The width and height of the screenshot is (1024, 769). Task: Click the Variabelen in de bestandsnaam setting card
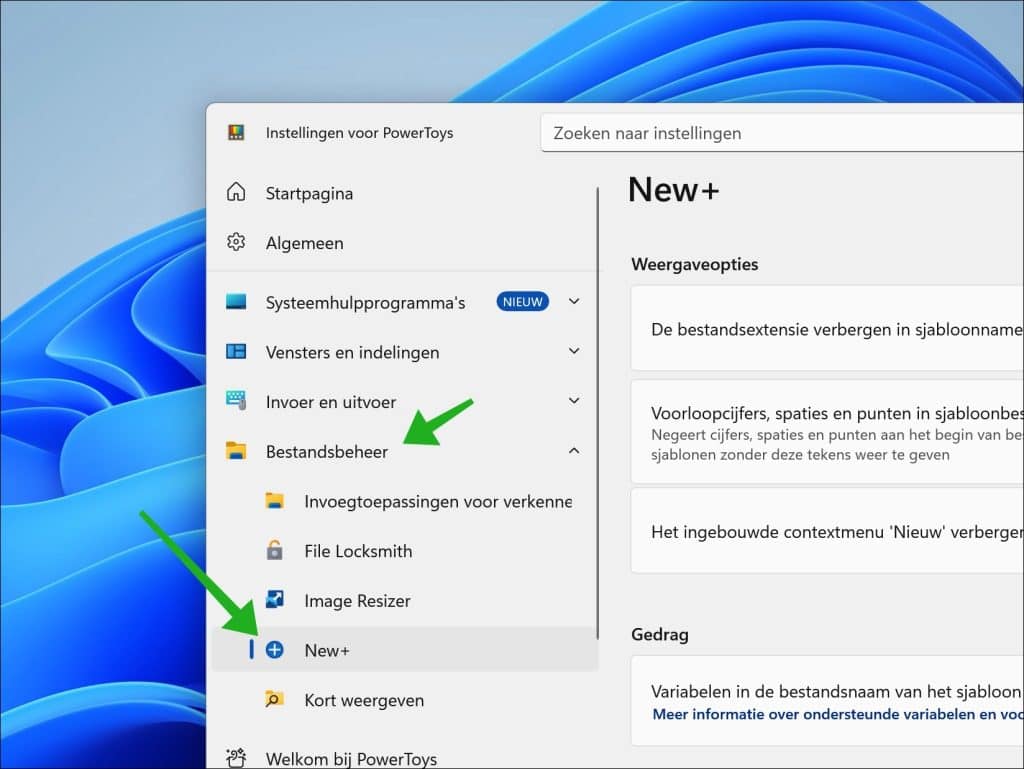click(x=827, y=701)
